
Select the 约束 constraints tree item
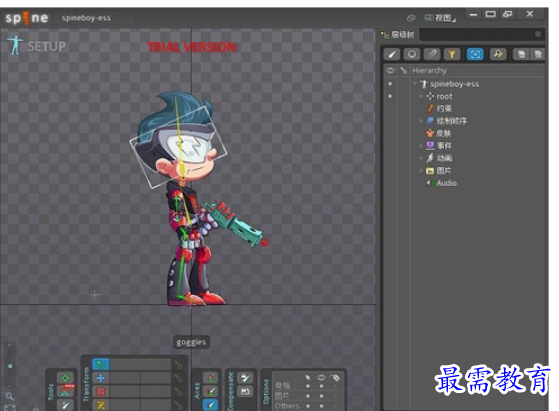coord(439,108)
